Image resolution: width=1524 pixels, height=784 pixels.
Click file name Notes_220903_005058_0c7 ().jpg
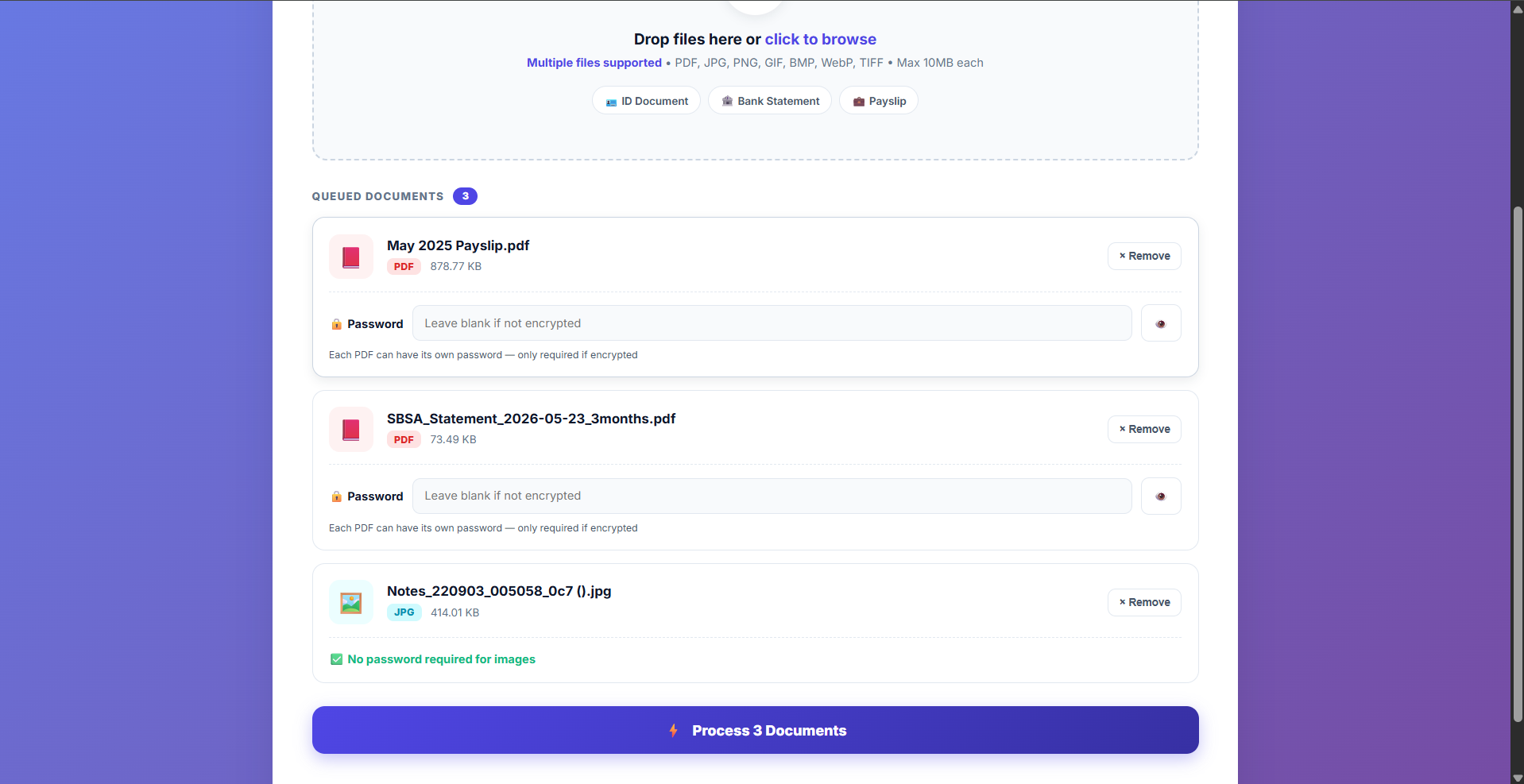[499, 591]
